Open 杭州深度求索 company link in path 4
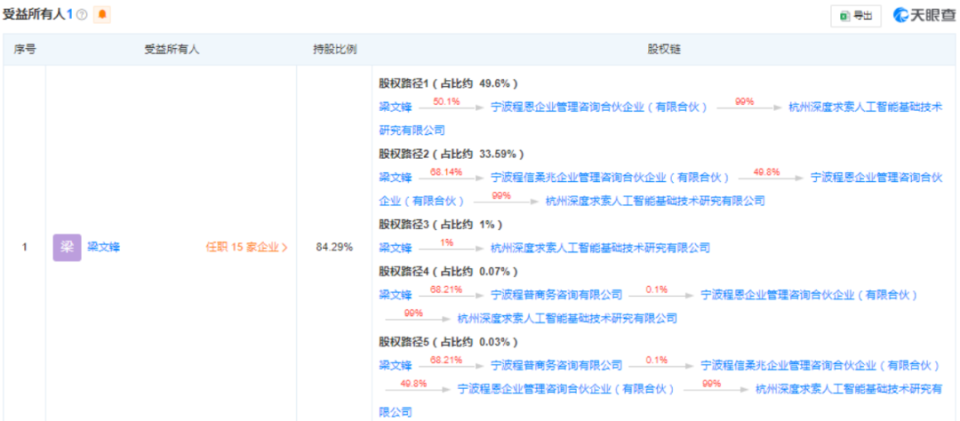Screen dimensions: 960x421 [568, 318]
